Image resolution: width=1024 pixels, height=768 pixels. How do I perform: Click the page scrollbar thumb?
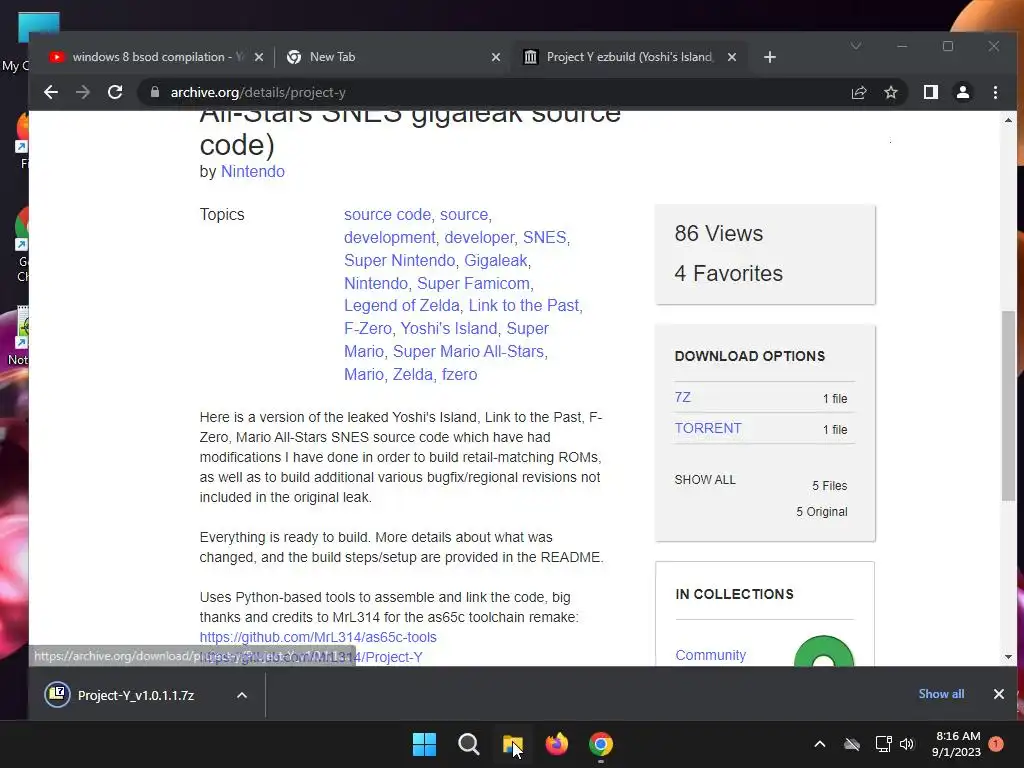pyautogui.click(x=1008, y=406)
